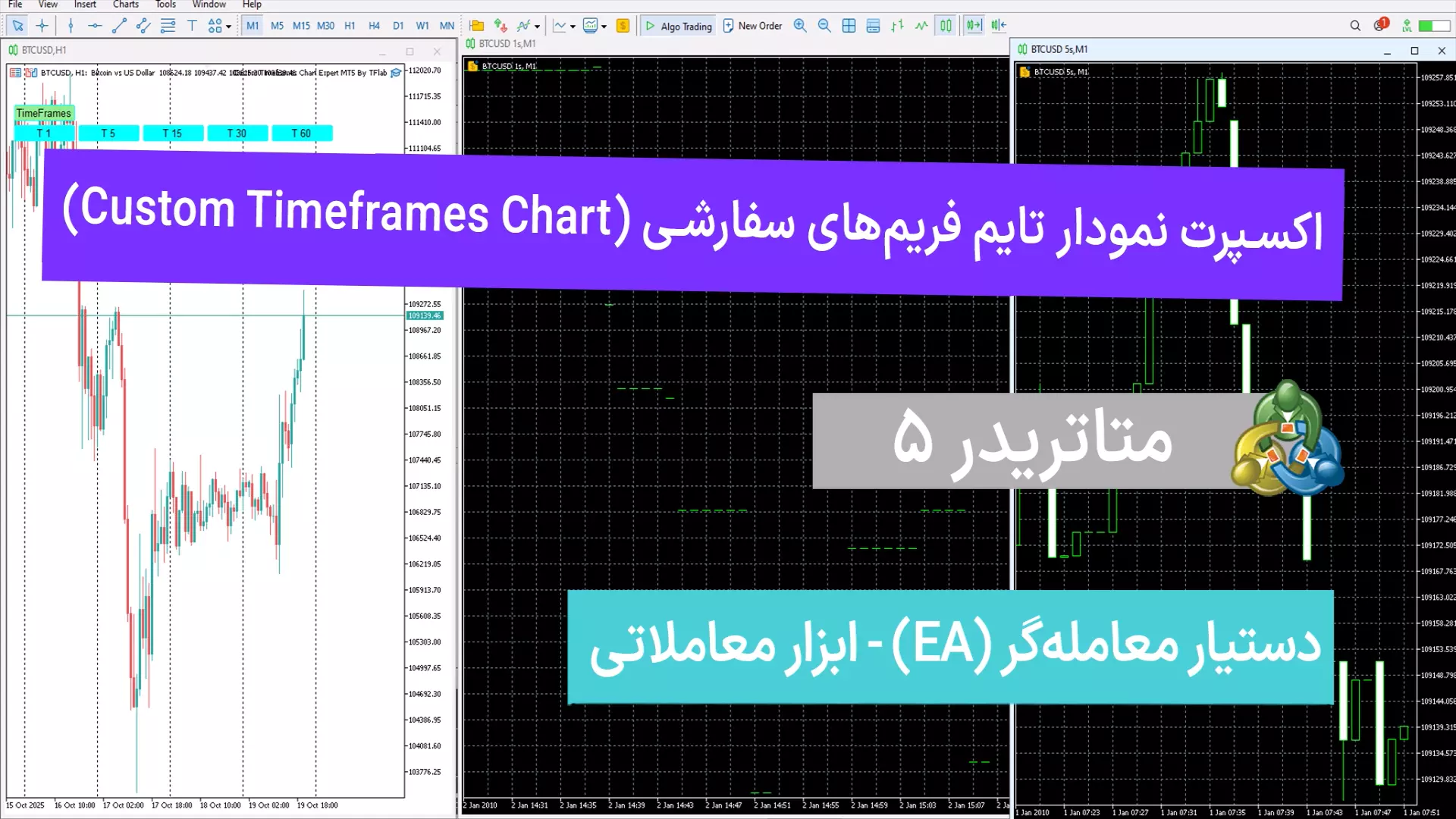
Task: Switch chart to line chart style
Action: pyautogui.click(x=921, y=26)
